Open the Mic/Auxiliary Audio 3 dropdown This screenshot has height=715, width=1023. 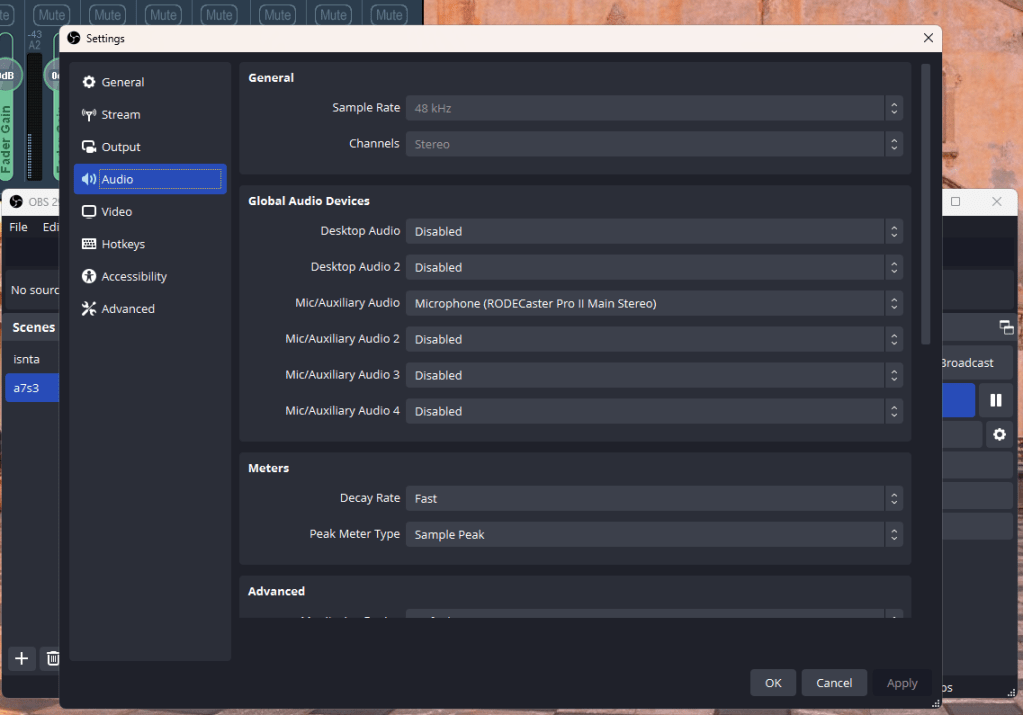(x=654, y=375)
